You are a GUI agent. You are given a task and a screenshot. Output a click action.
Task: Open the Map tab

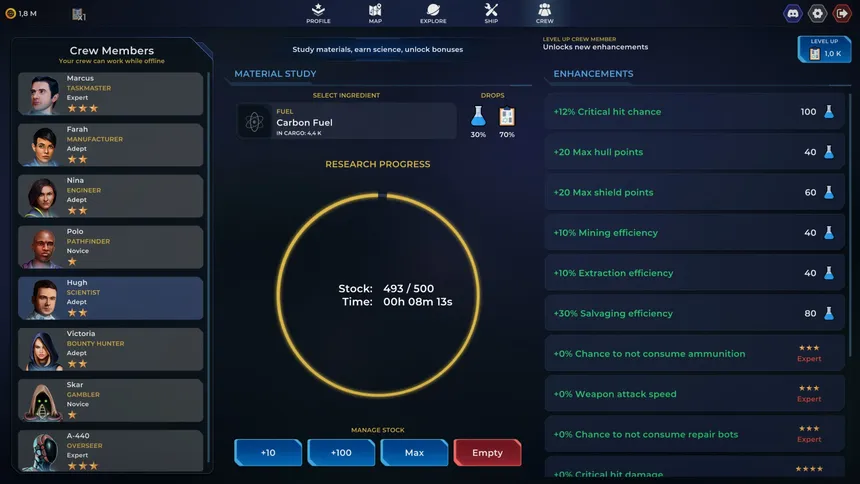coord(375,13)
